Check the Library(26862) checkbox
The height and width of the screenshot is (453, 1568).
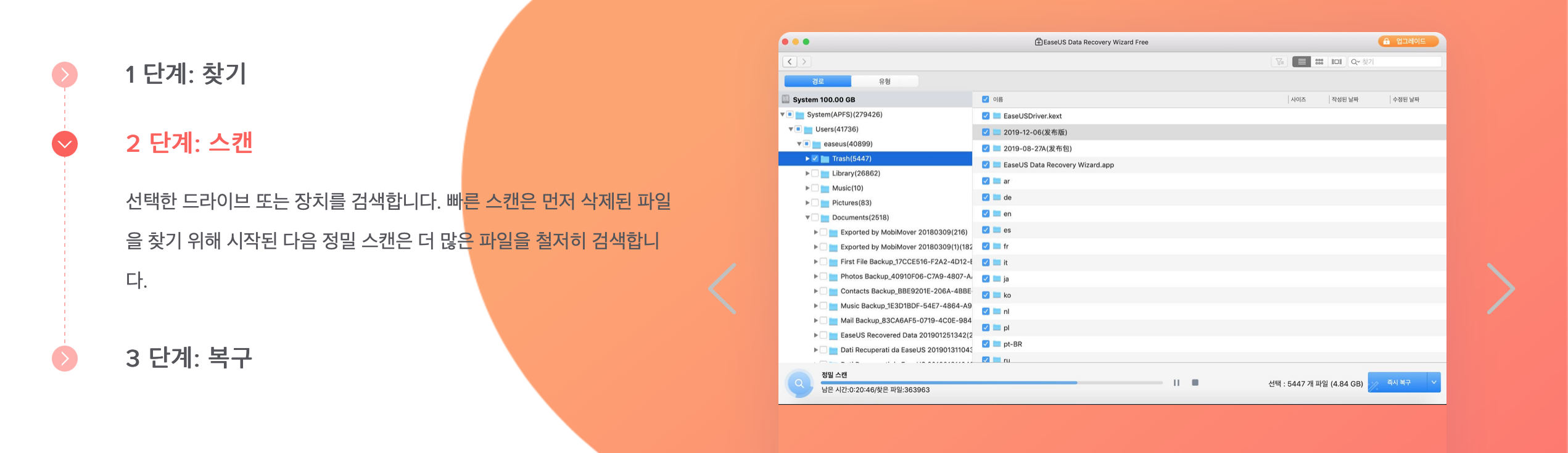[x=815, y=173]
